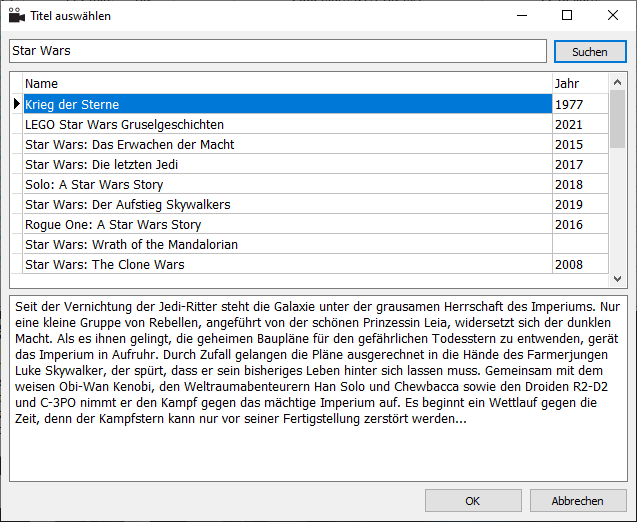Cancel the dialog with Abbrechen
This screenshot has width=637, height=522.
[x=578, y=500]
